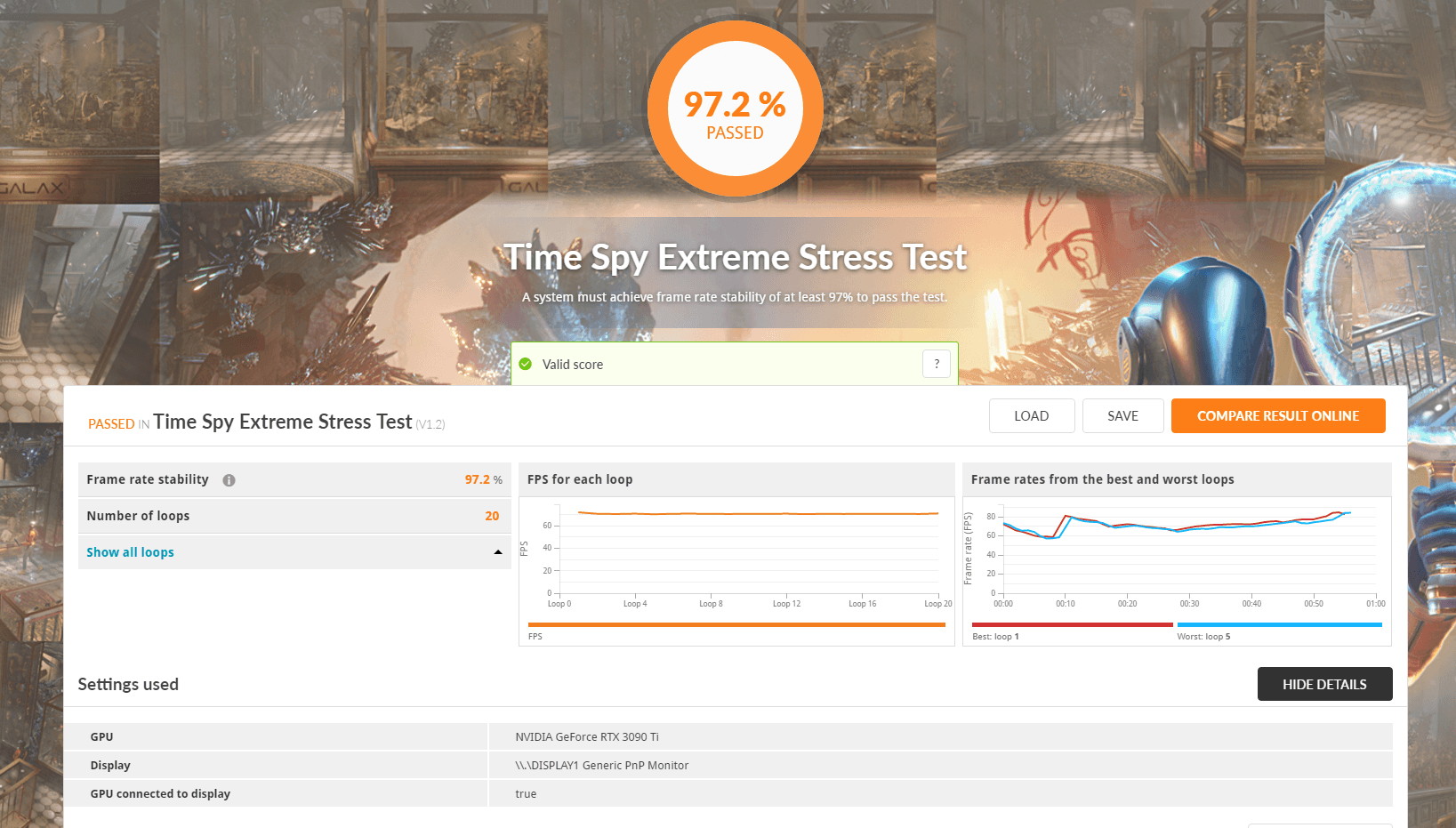Click the 'Loop 12' axis label
Image resolution: width=1456 pixels, height=828 pixels.
coord(786,604)
